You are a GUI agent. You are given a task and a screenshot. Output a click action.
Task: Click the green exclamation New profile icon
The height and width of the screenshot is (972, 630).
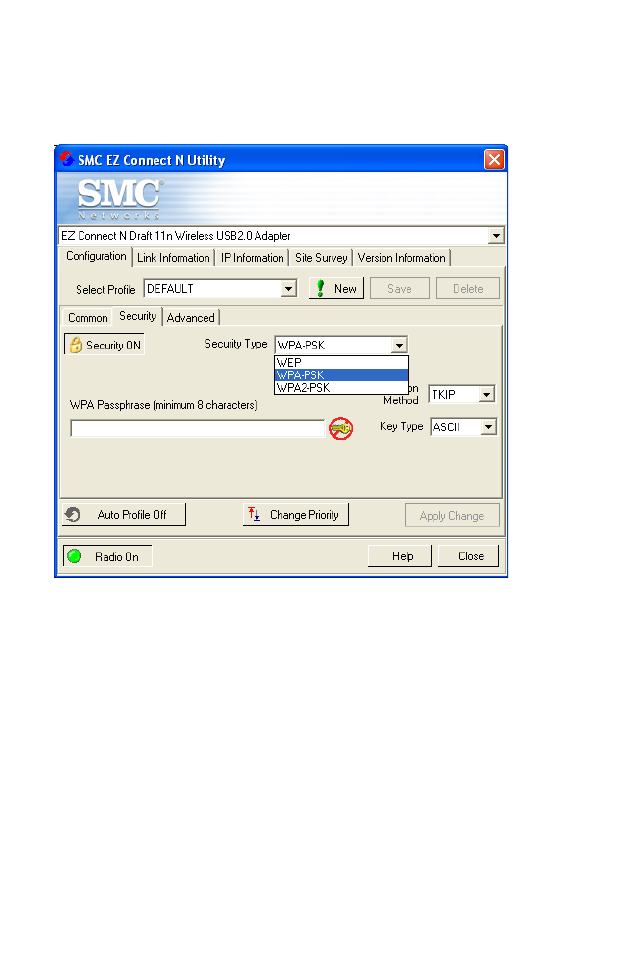tap(321, 288)
